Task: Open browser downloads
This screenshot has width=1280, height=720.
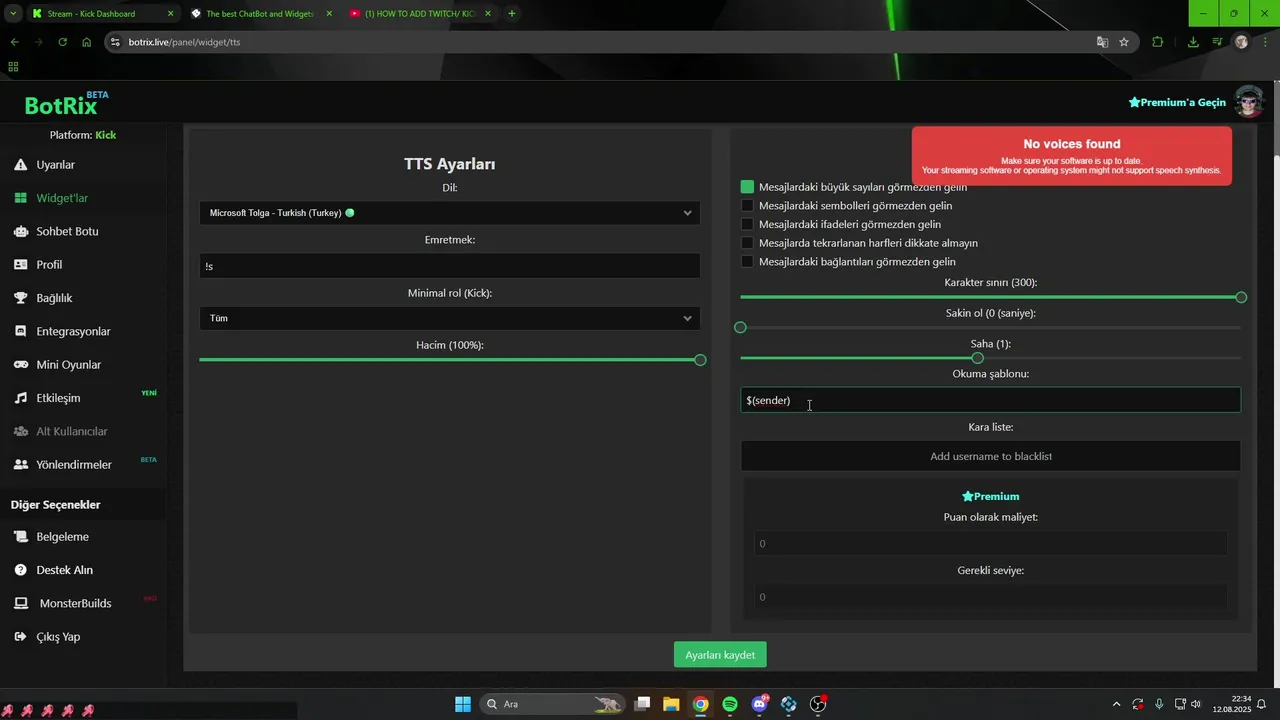Action: click(x=1193, y=42)
